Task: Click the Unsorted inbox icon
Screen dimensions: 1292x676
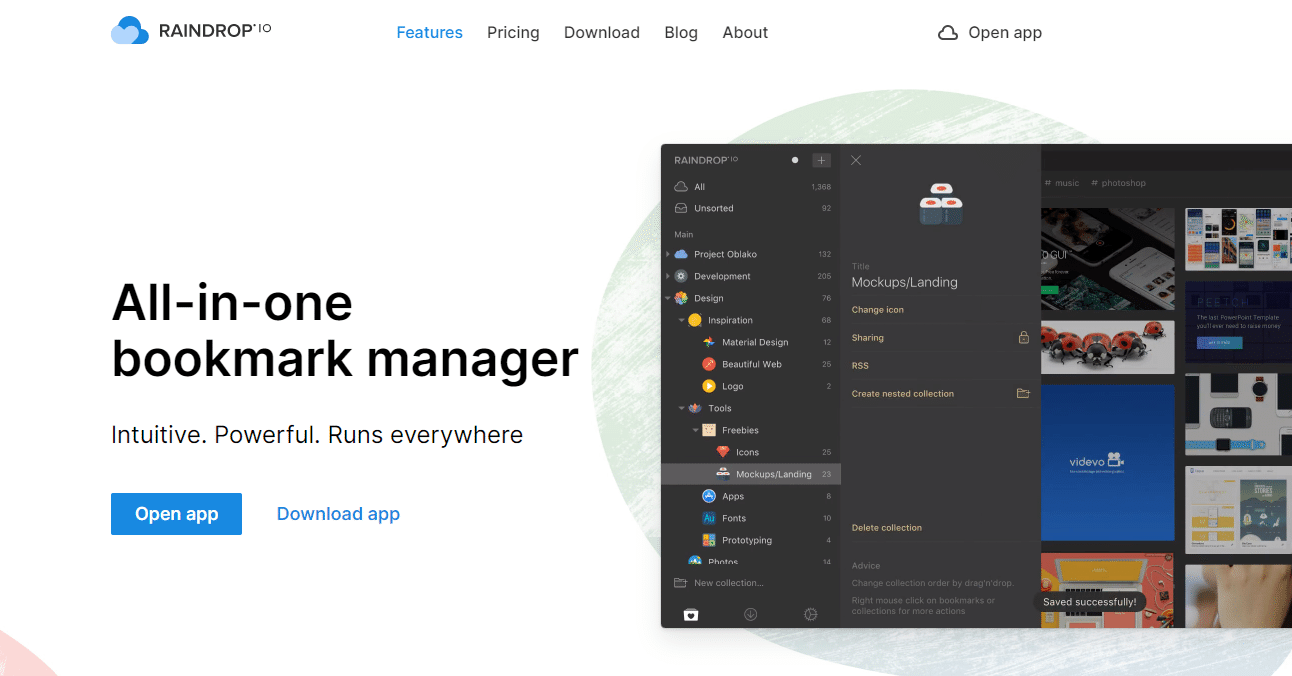Action: [x=681, y=208]
